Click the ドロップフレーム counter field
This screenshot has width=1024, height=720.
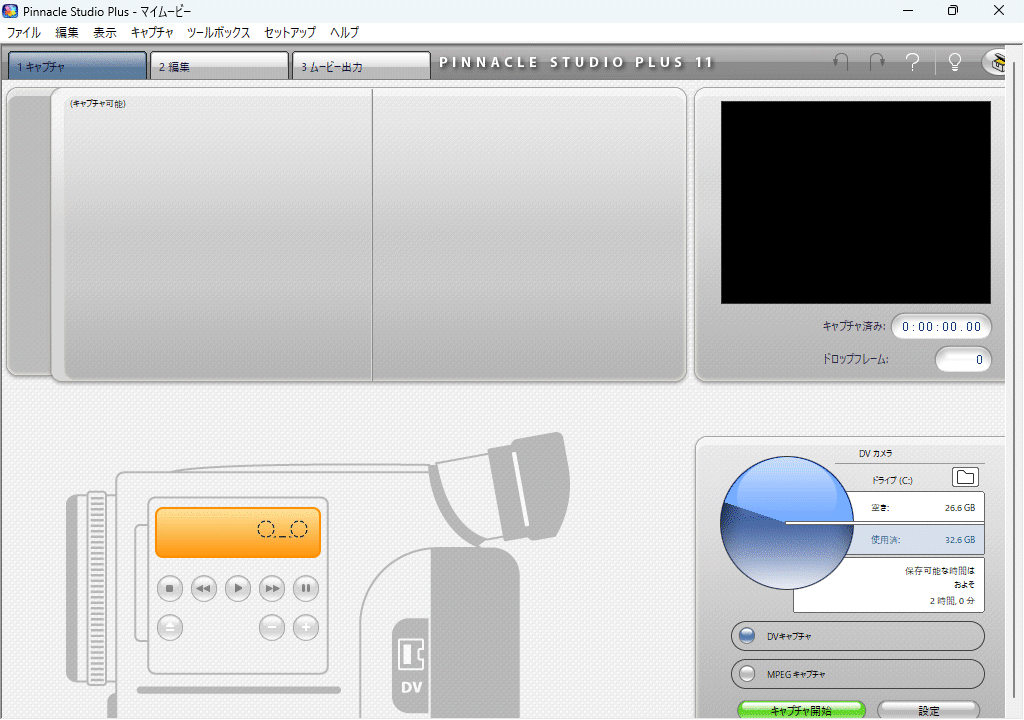tap(963, 359)
